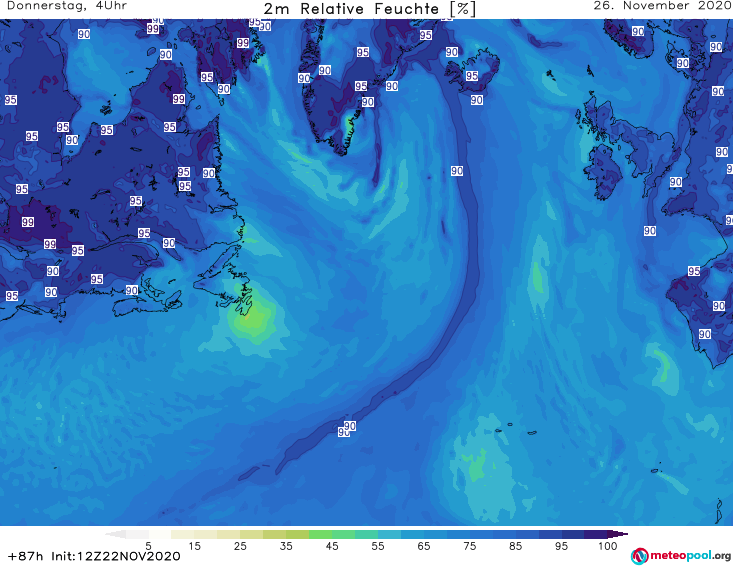
Task: Click the Azores islands outline
Action: point(514,429)
